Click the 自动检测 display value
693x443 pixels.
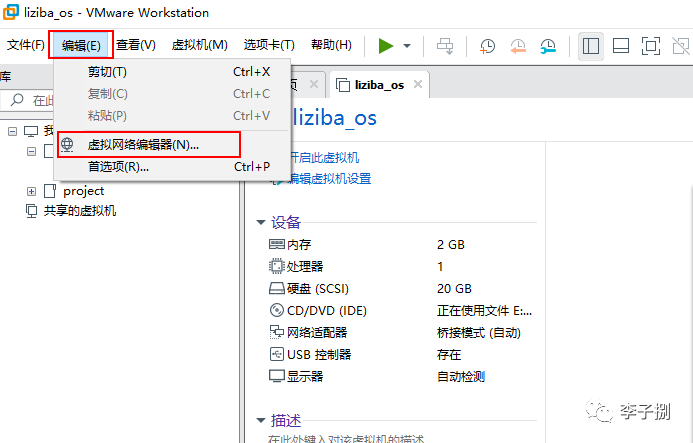(x=461, y=377)
